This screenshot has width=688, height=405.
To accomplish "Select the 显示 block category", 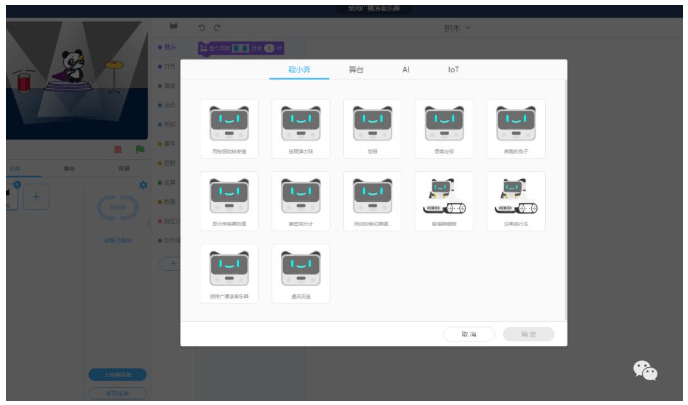I will (167, 47).
